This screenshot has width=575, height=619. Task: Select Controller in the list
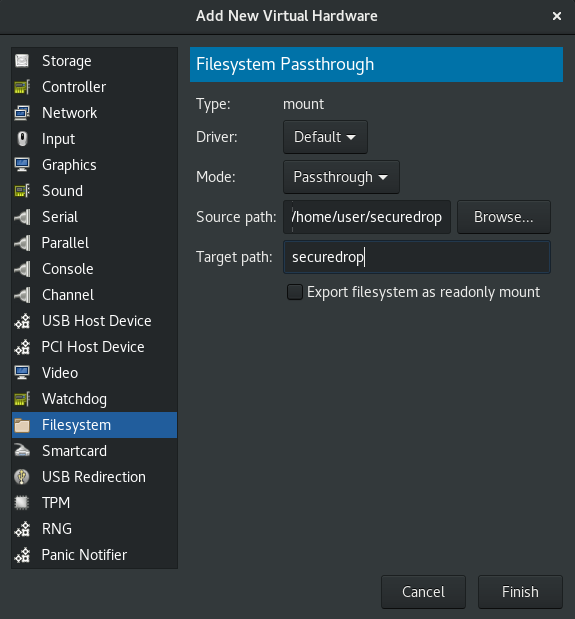(x=94, y=87)
